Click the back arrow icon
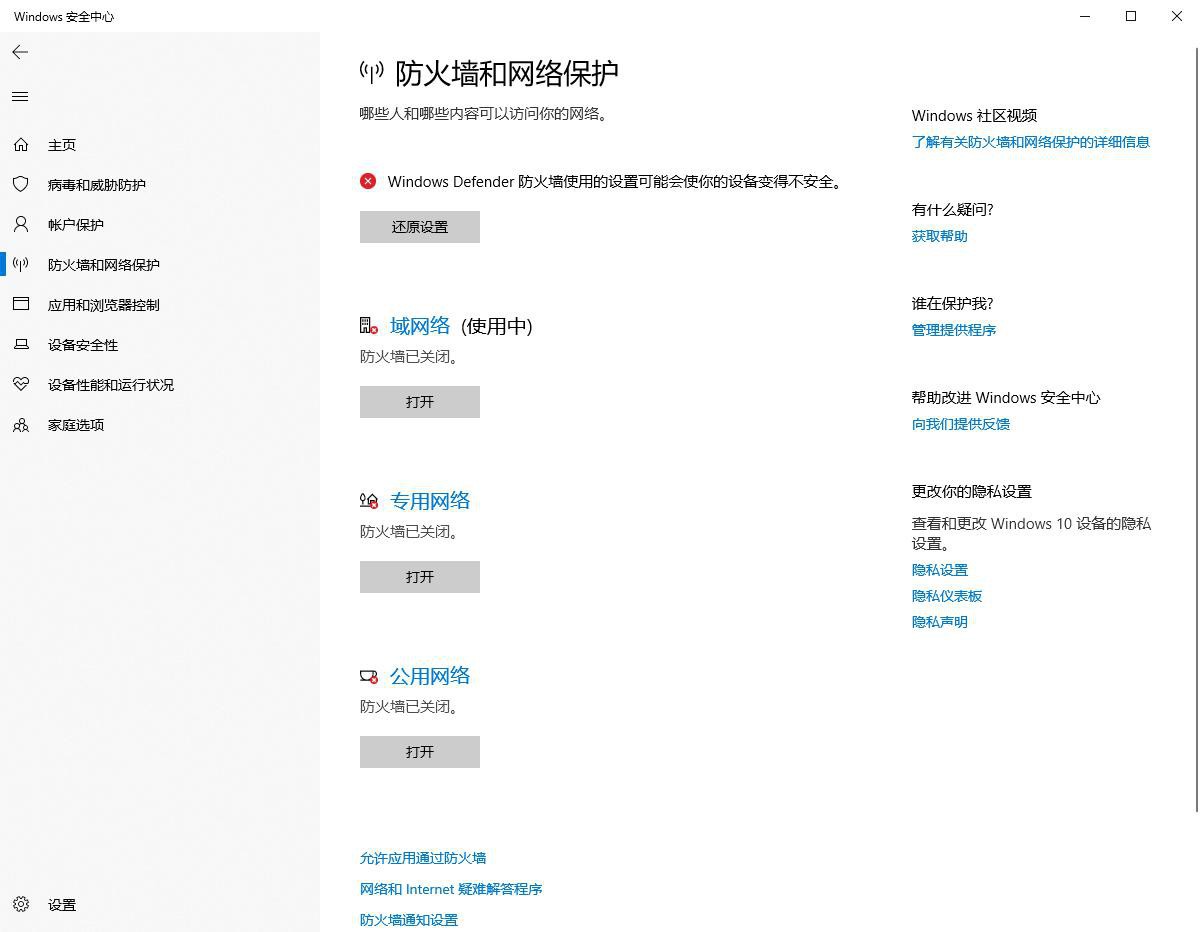This screenshot has width=1200, height=932. 20,52
